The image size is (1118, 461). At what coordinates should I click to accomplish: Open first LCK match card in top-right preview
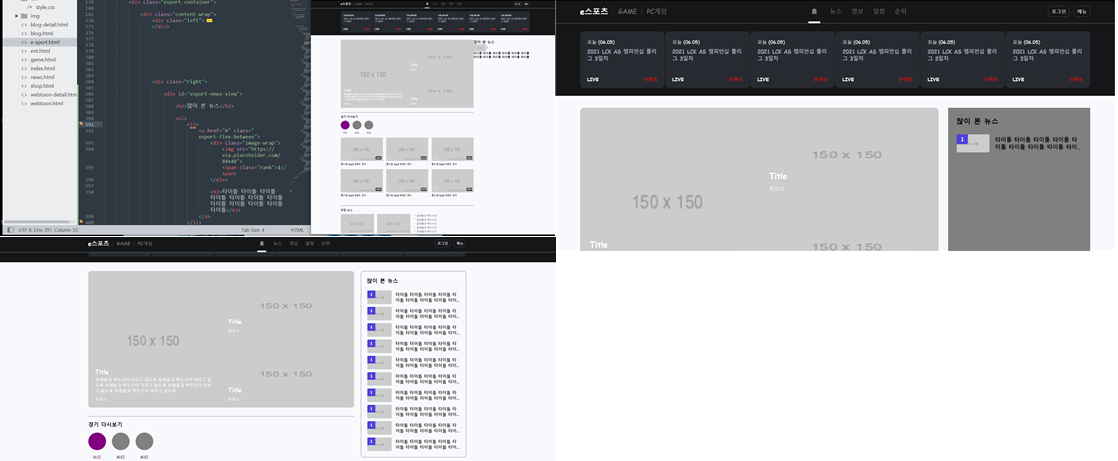(621, 59)
